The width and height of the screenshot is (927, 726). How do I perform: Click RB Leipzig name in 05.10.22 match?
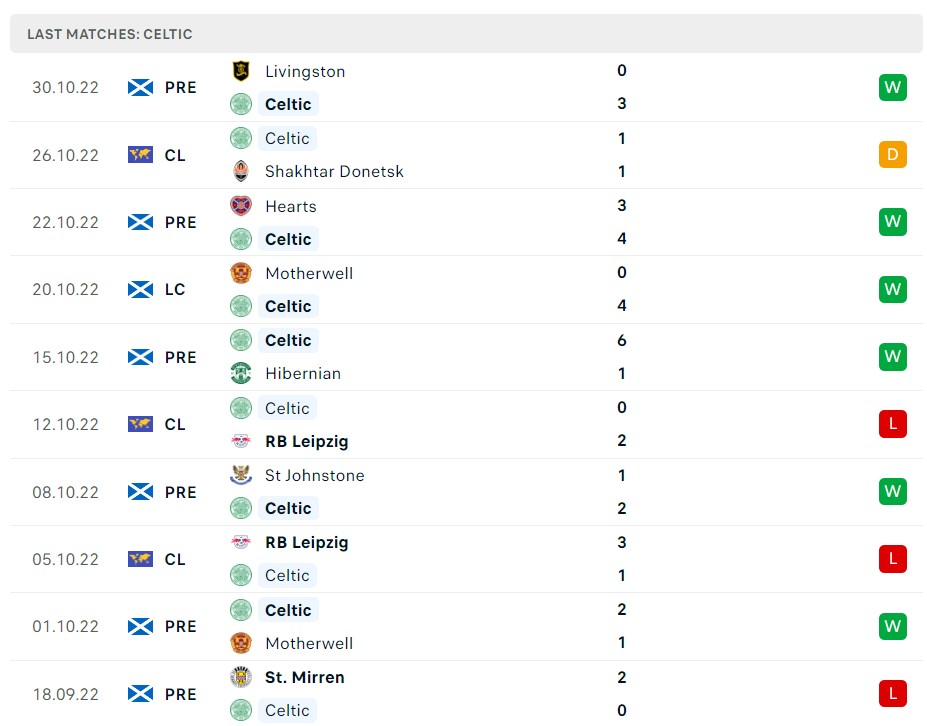pos(306,542)
